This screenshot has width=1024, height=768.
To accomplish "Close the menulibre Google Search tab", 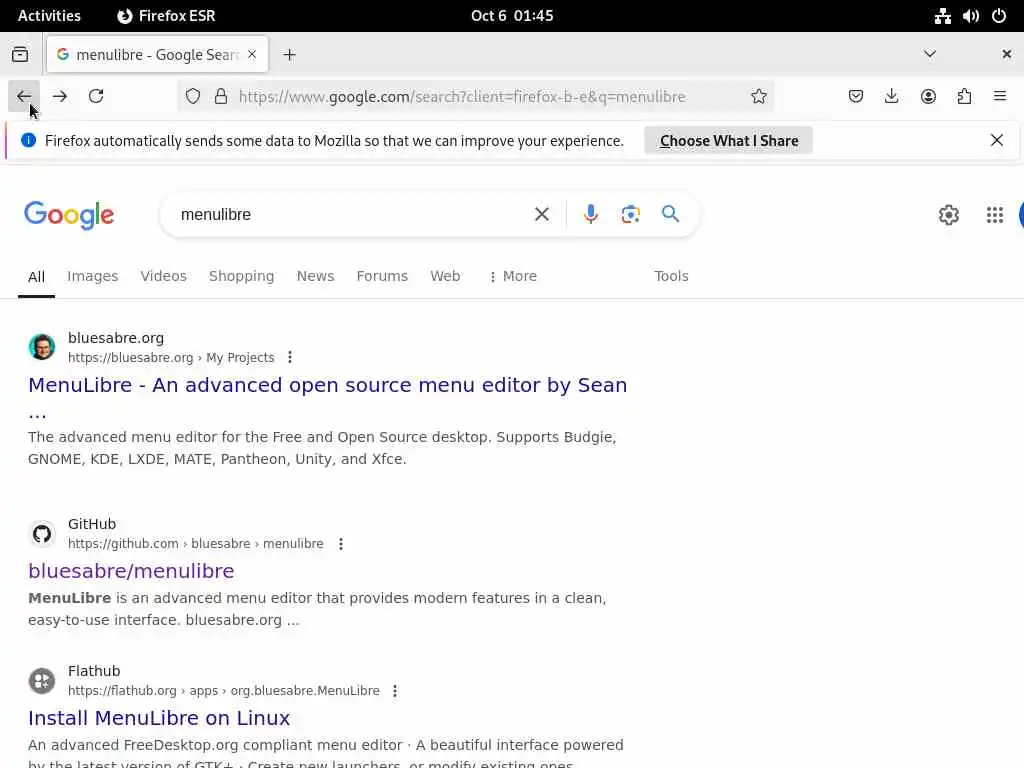I will pyautogui.click(x=252, y=54).
